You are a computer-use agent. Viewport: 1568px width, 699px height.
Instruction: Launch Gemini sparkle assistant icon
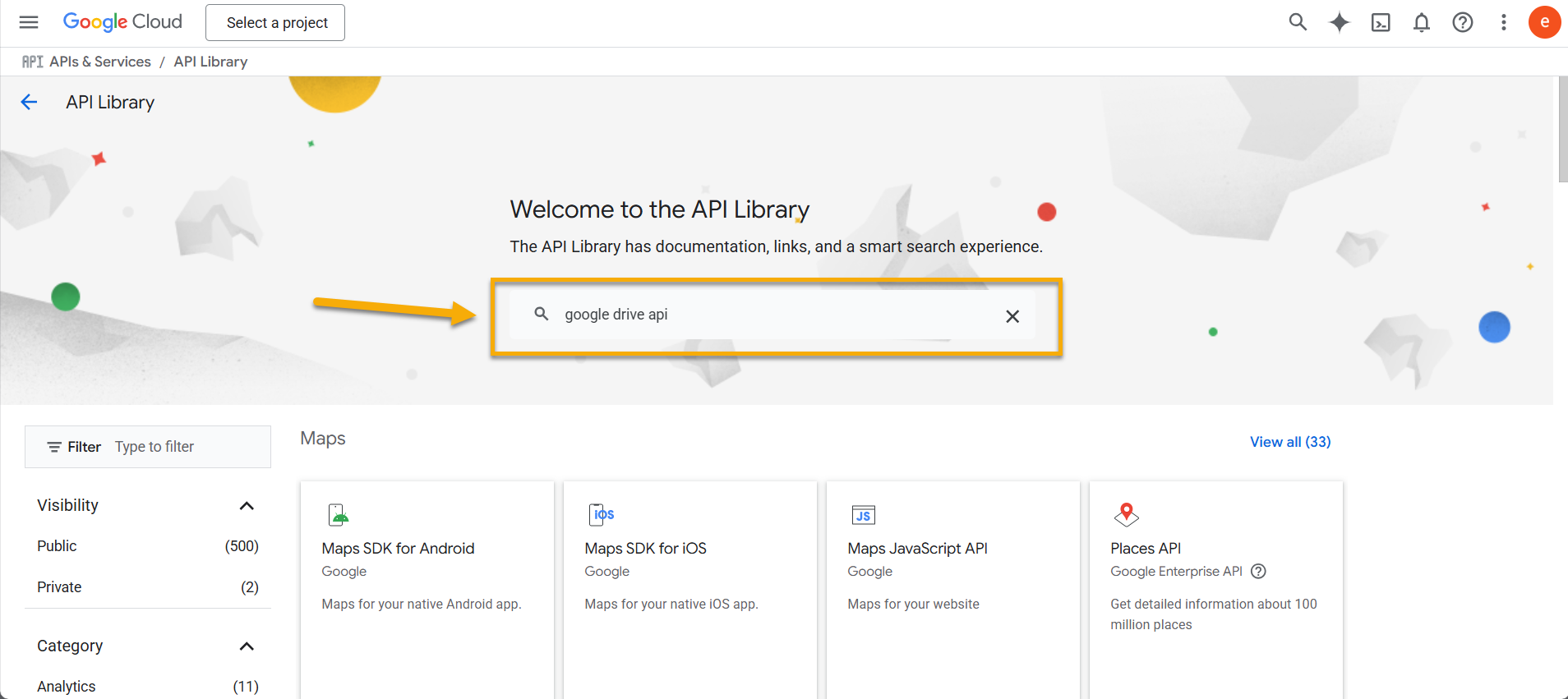point(1340,22)
